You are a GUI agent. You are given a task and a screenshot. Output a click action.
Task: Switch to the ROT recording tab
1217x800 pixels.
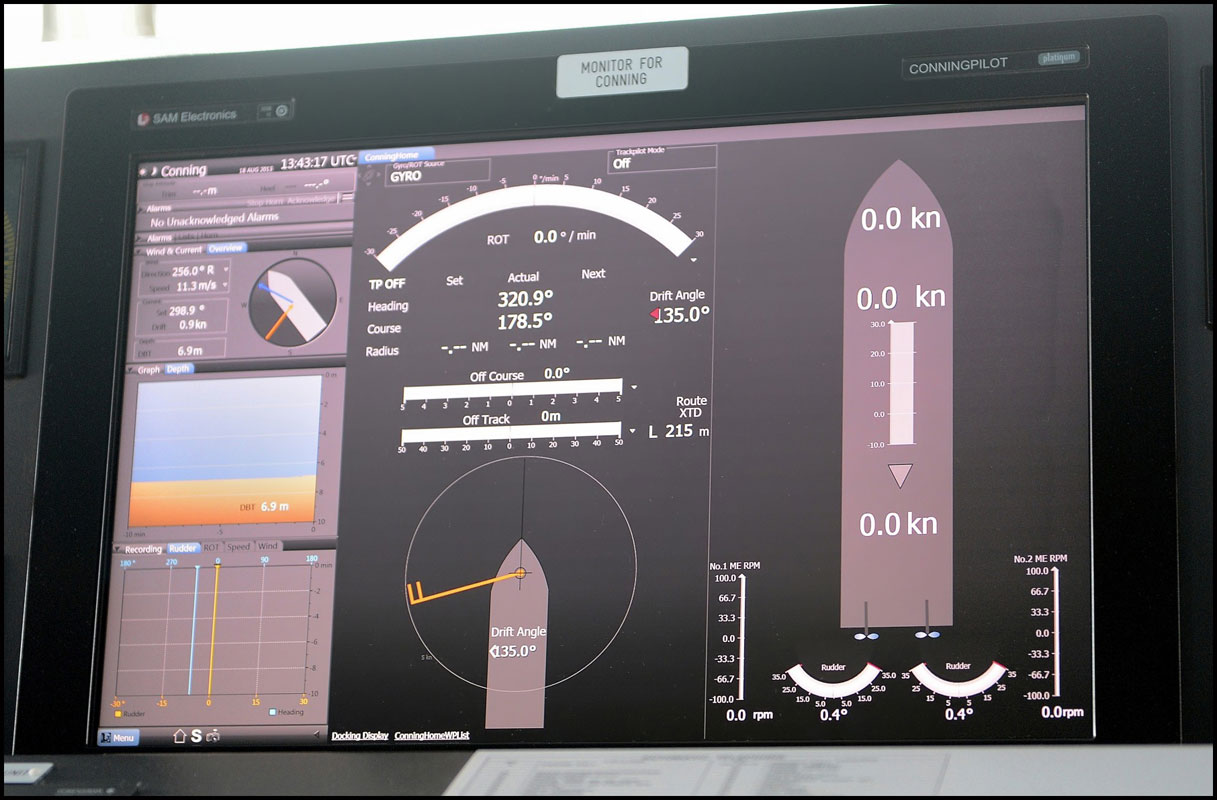pyautogui.click(x=211, y=548)
